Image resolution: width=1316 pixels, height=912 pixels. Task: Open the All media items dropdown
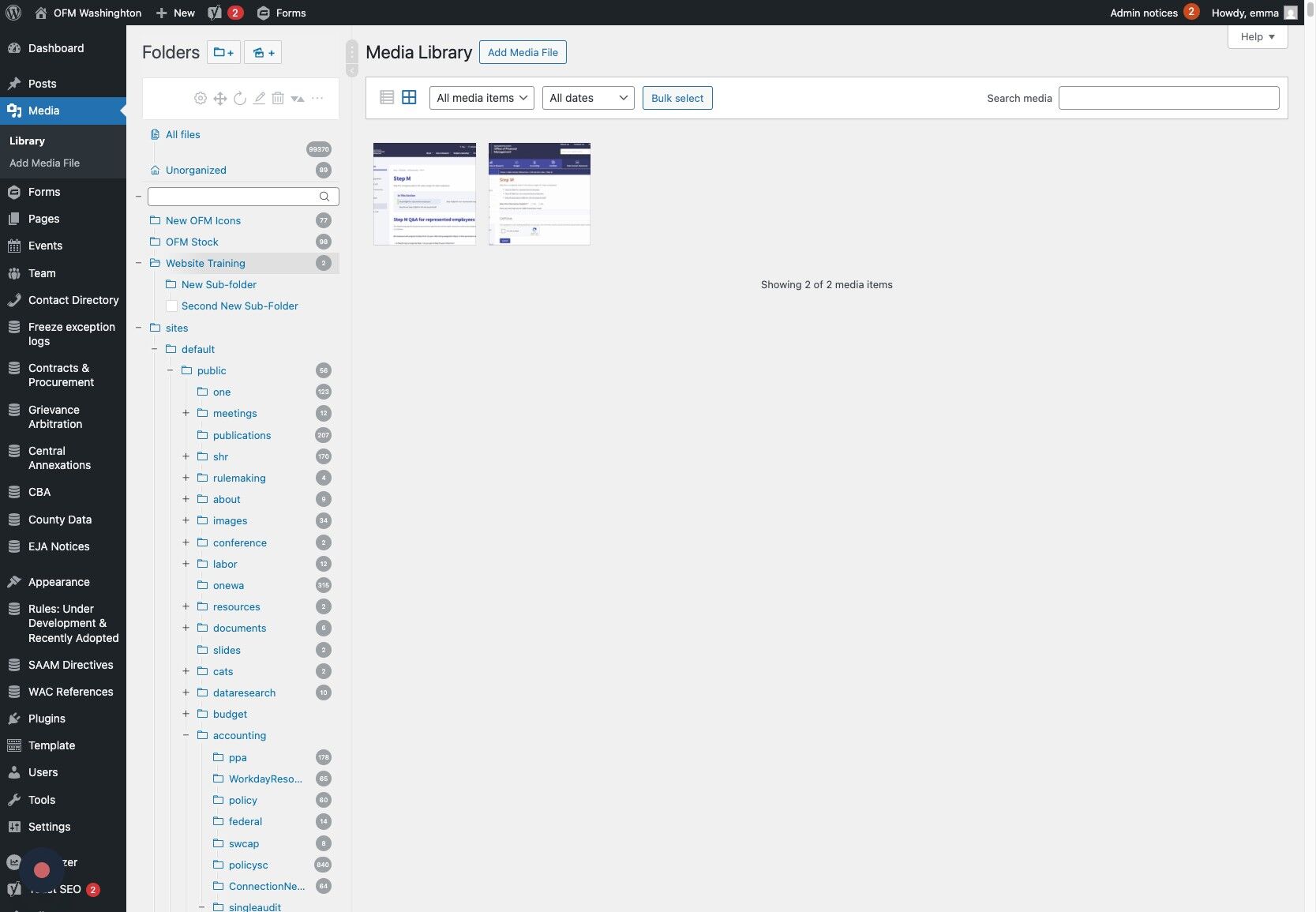tap(482, 98)
